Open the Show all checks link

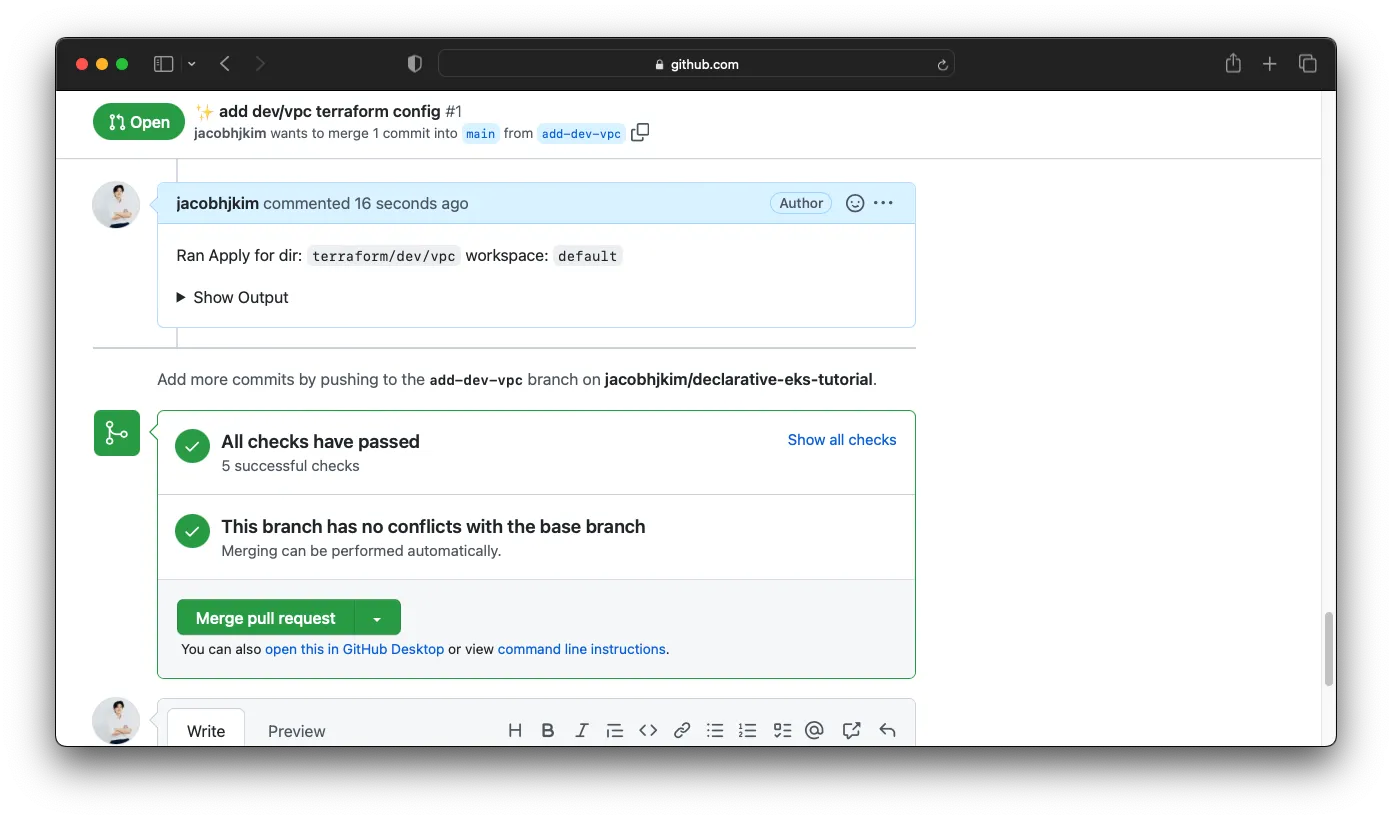tap(842, 440)
